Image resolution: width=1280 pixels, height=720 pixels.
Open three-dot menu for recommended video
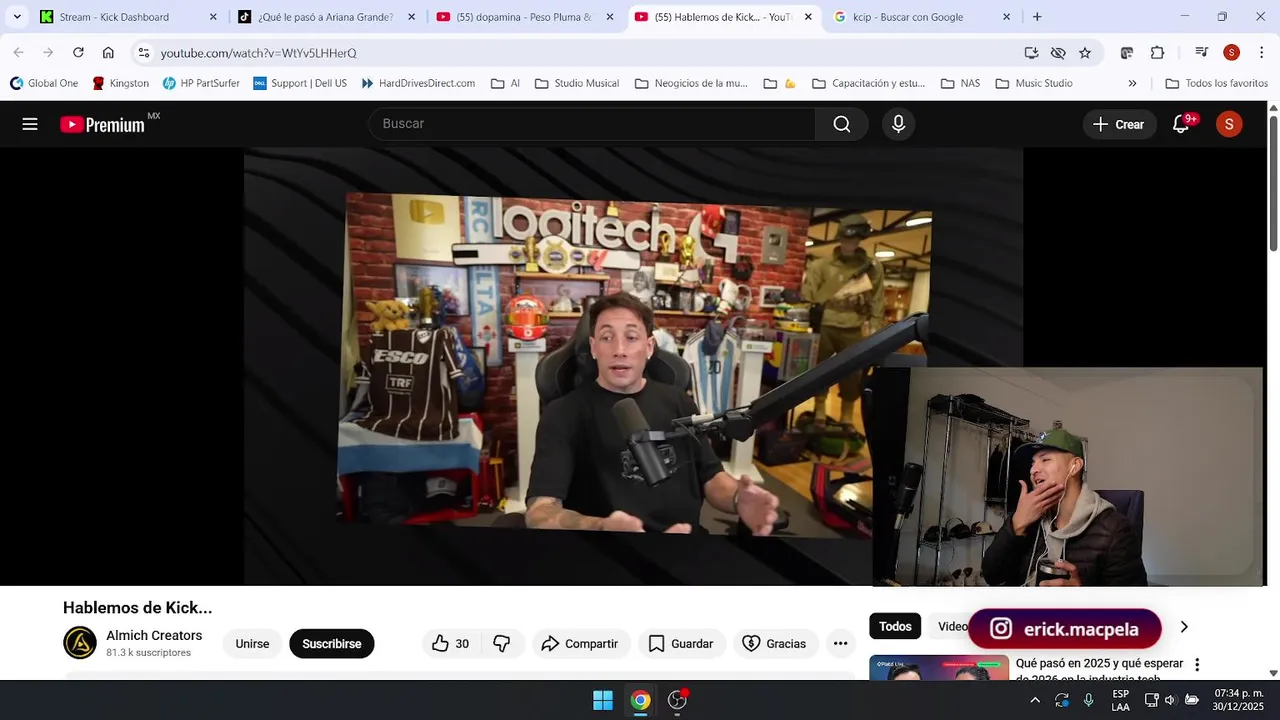[x=1197, y=664]
